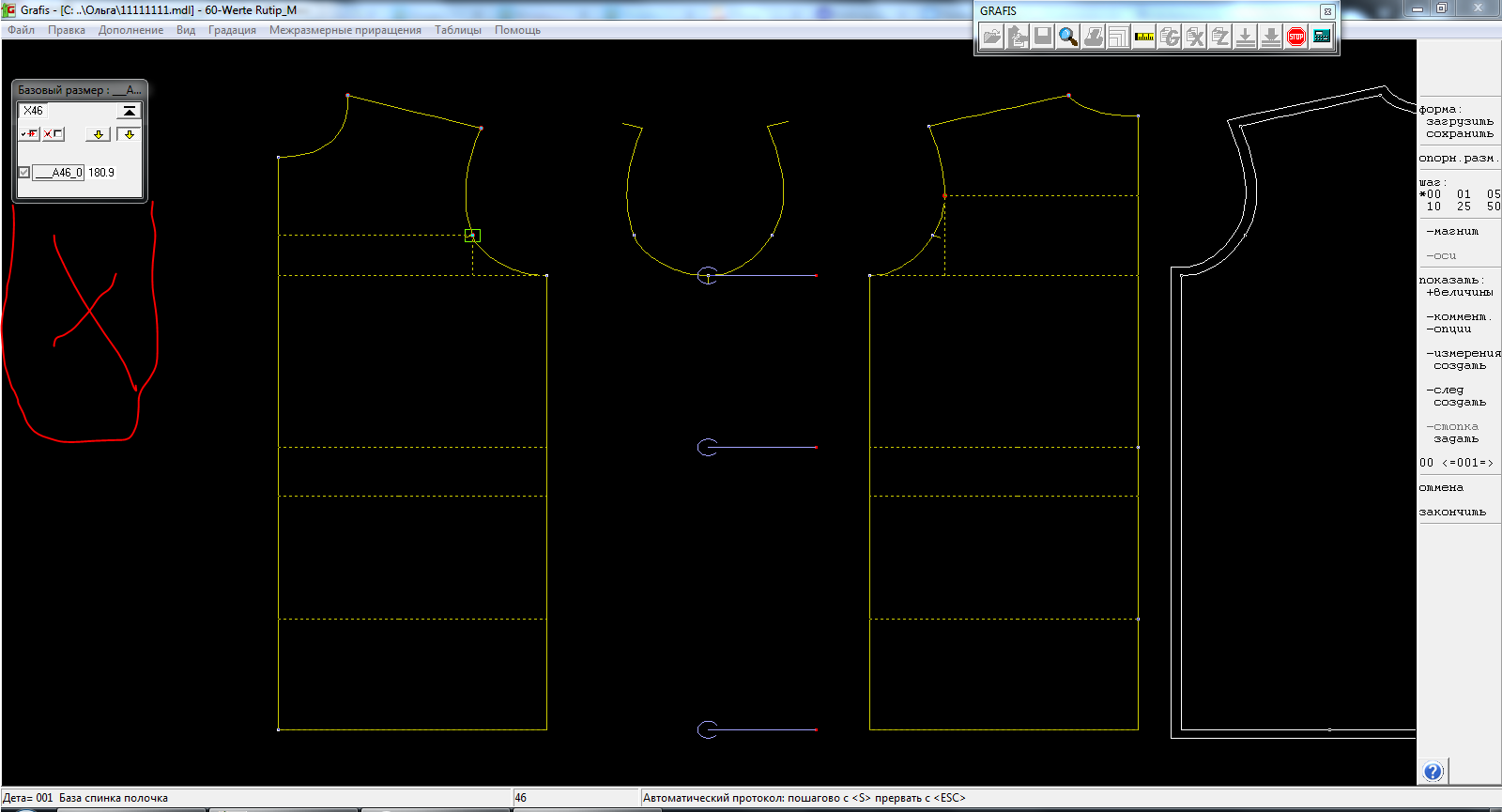
Task: Click the ___A46_0 size name field
Action: click(x=58, y=173)
